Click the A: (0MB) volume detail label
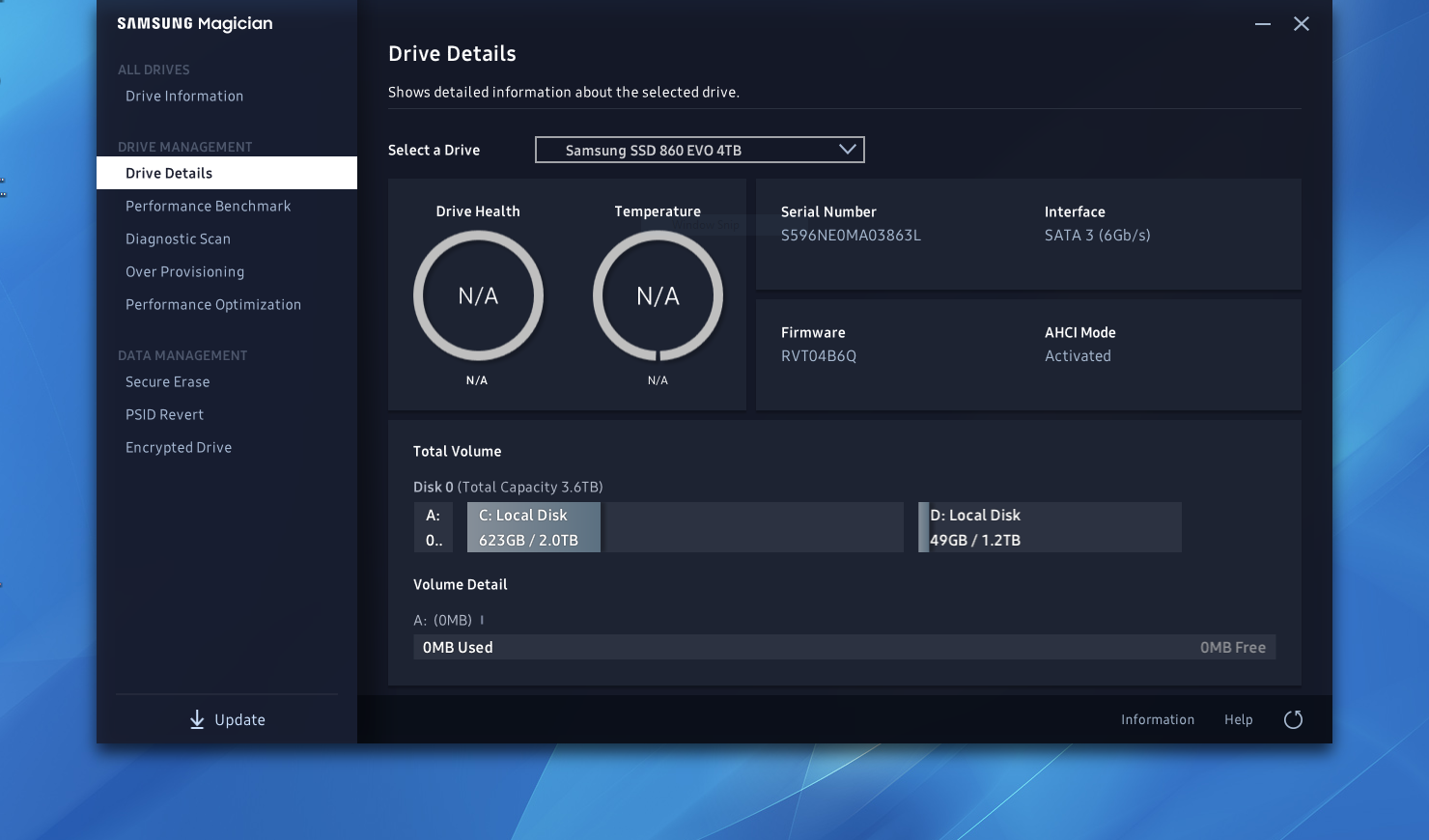This screenshot has height=840, width=1429. pos(442,620)
